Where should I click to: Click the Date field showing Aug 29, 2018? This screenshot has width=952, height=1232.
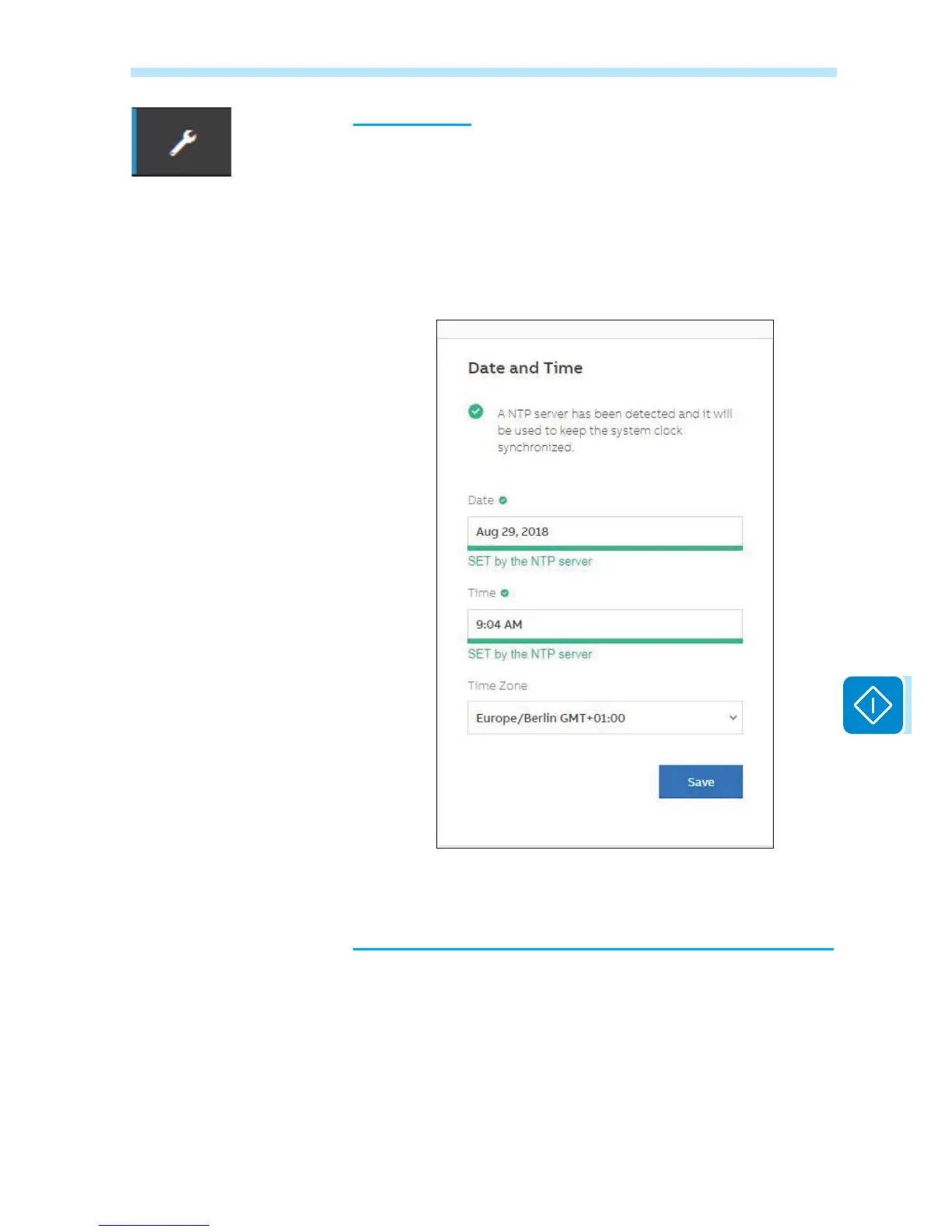(605, 531)
